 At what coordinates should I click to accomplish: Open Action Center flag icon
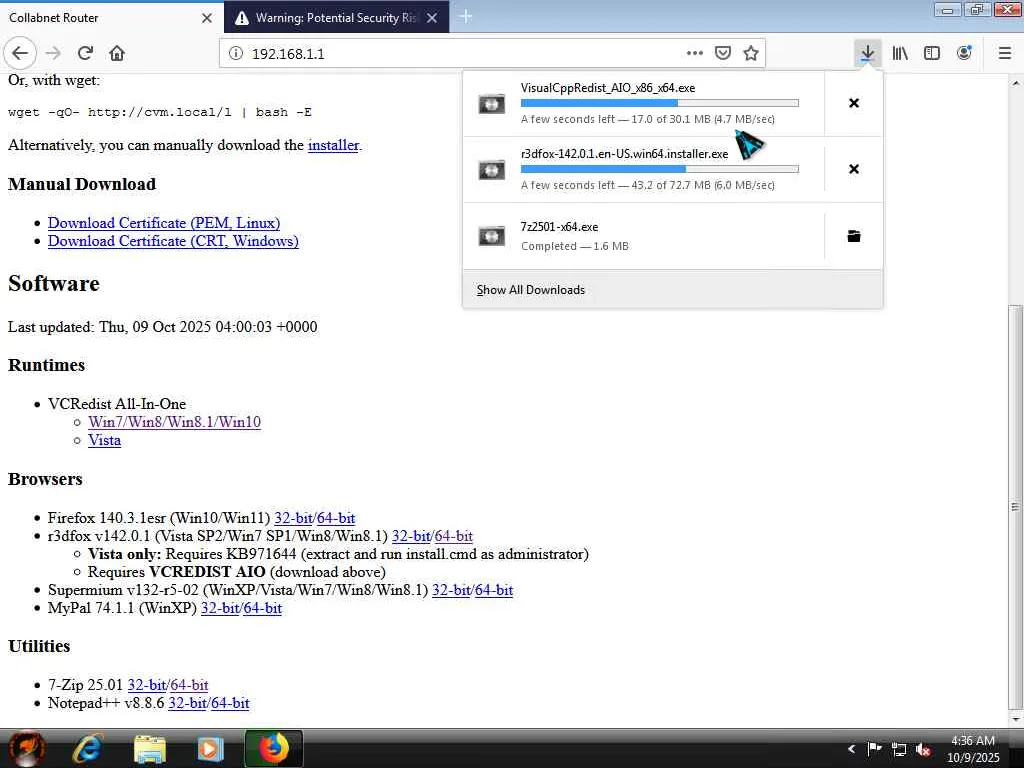point(874,748)
